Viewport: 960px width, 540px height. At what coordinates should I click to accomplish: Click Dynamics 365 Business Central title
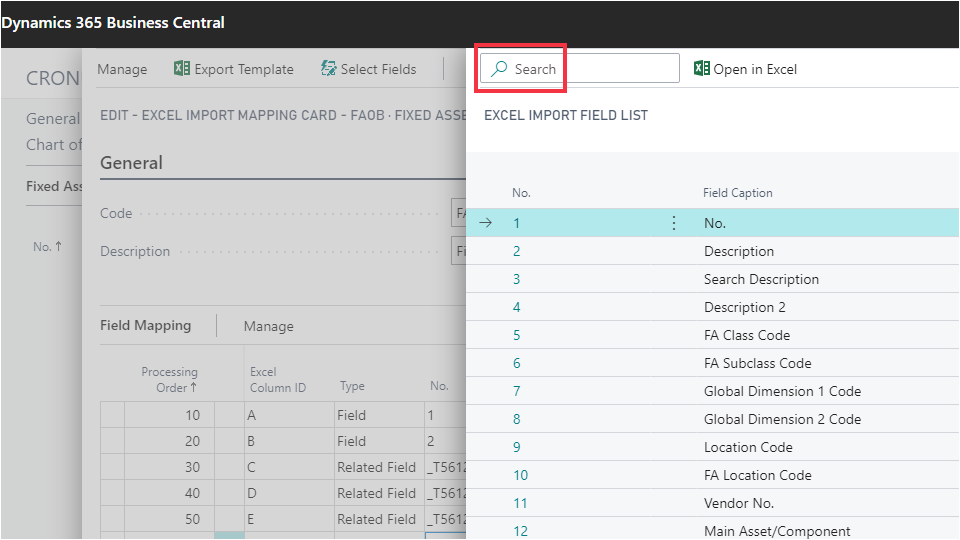pyautogui.click(x=113, y=23)
